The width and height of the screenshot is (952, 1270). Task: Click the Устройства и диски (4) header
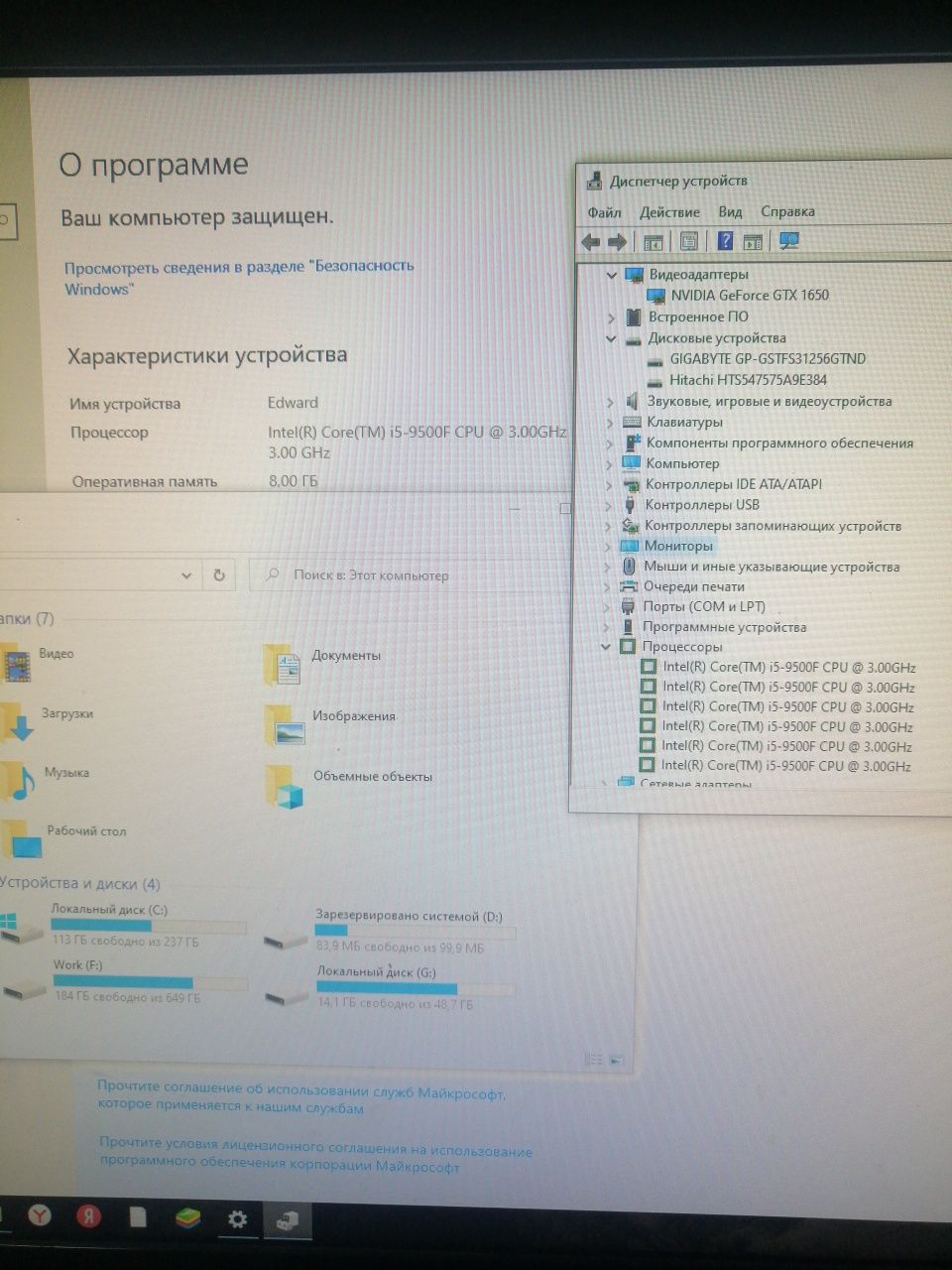coord(80,884)
